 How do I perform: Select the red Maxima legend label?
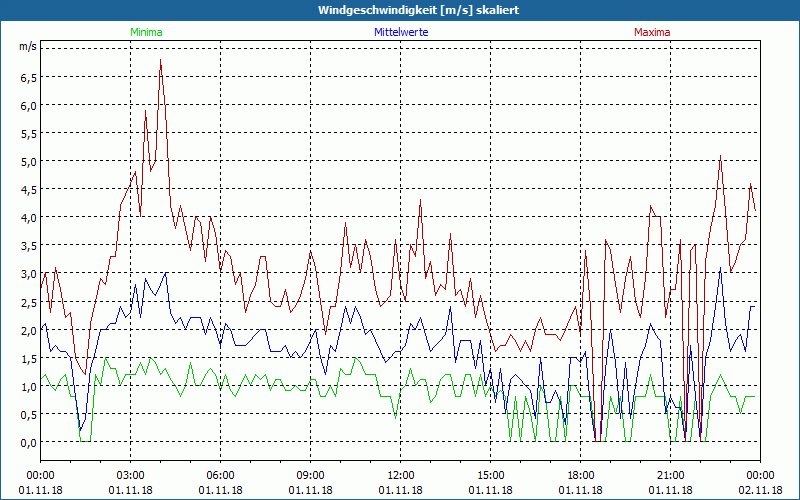[x=652, y=32]
